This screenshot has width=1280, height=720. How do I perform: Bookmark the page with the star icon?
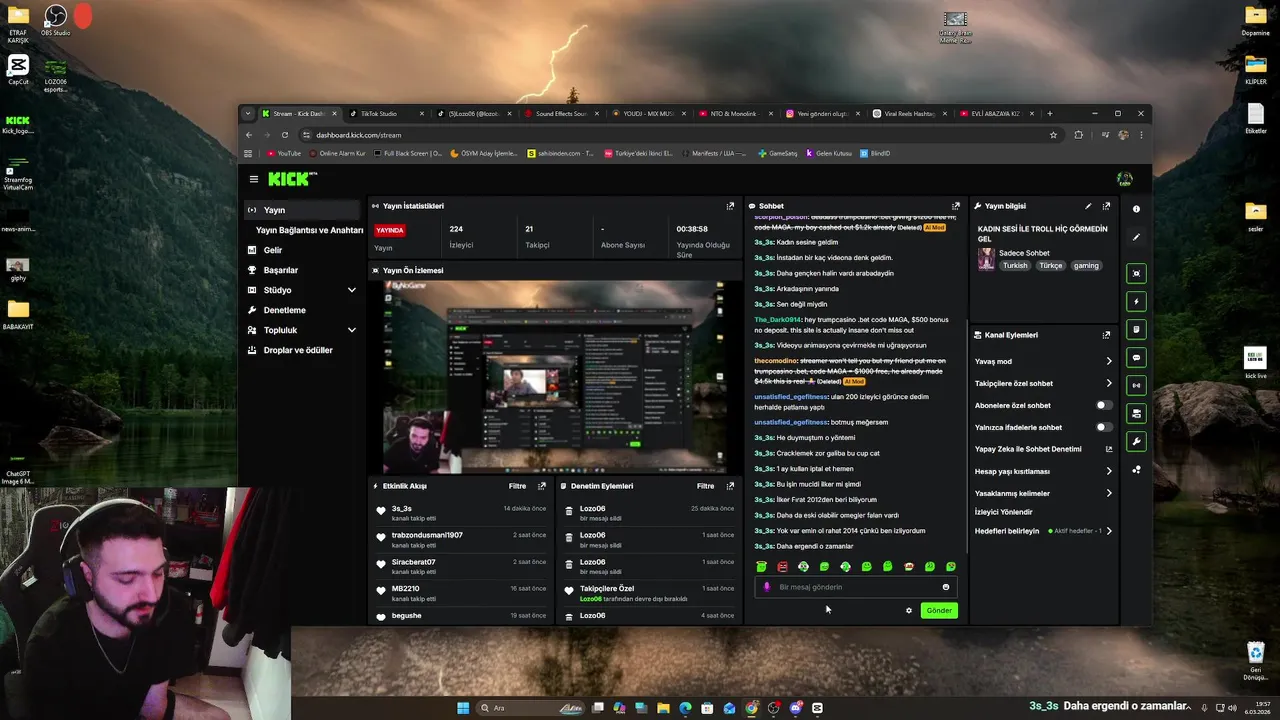(1053, 135)
